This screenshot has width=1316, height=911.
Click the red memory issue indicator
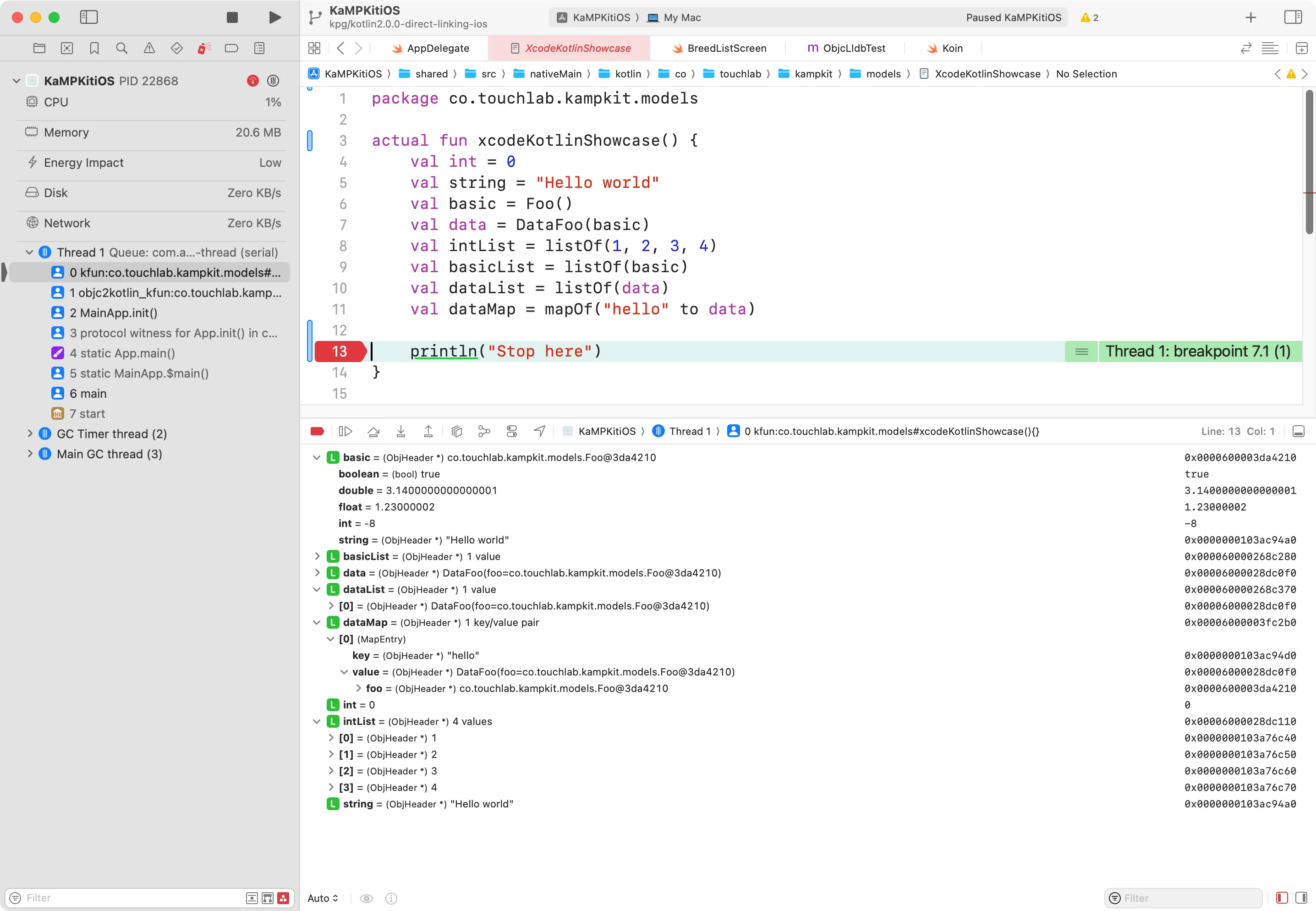[x=253, y=81]
